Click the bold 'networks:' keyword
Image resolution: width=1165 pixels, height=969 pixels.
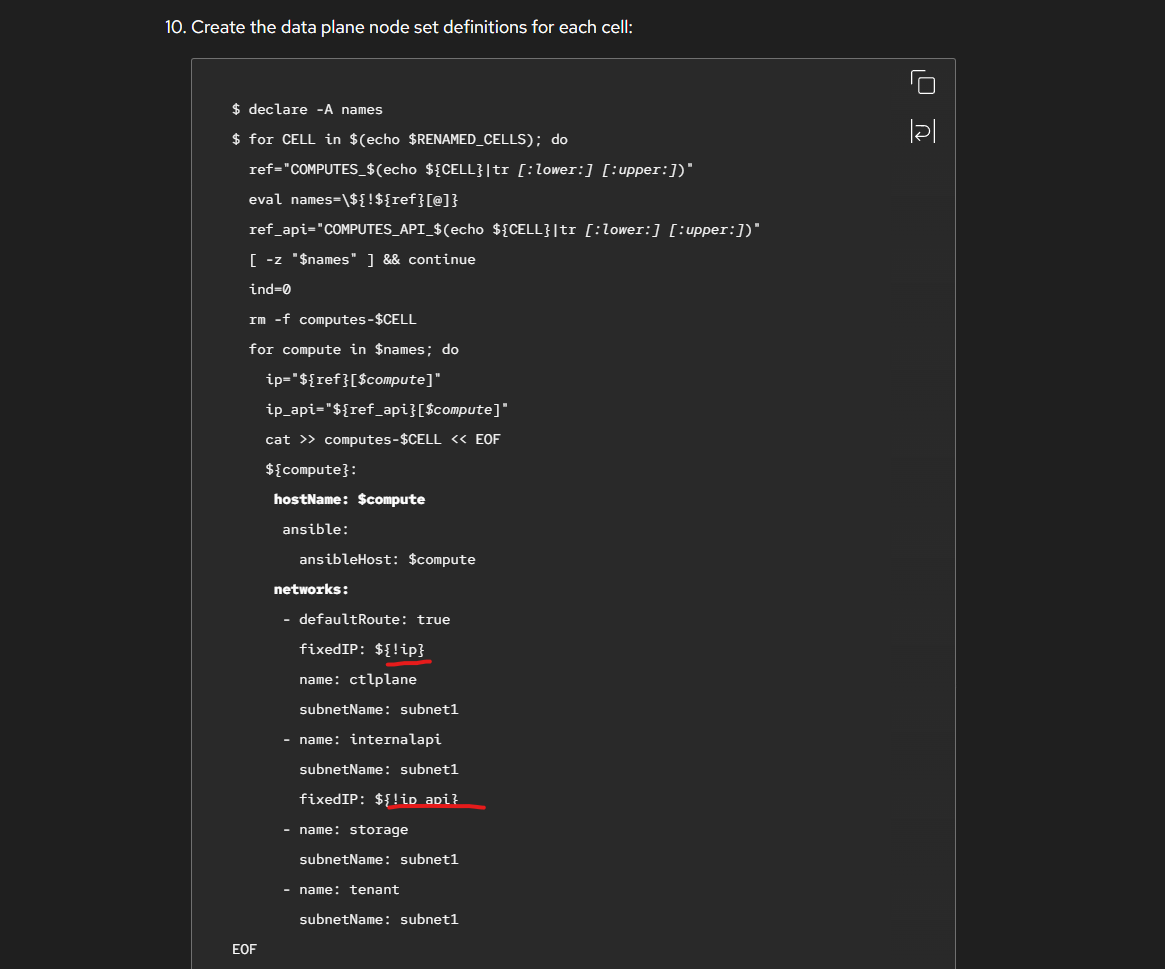(311, 589)
